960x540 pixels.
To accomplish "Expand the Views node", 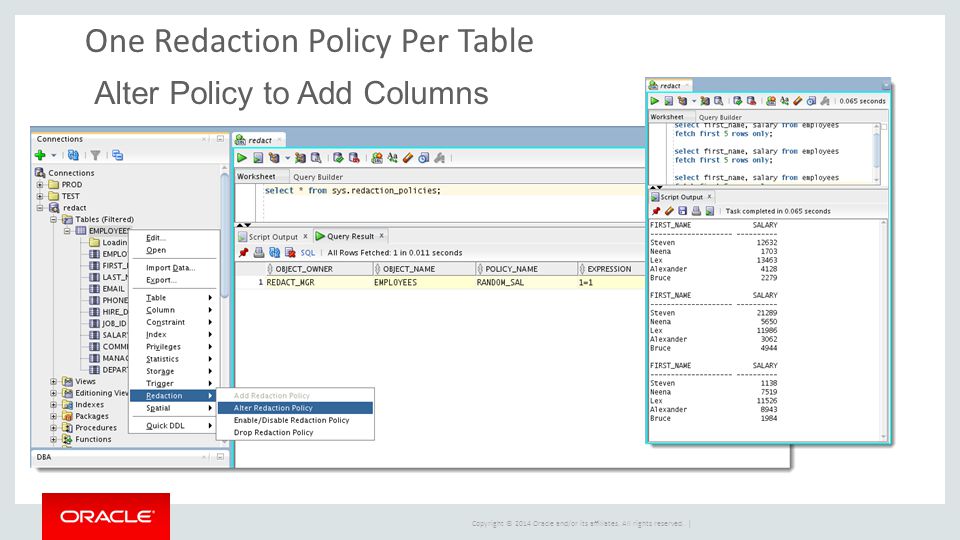I will click(x=53, y=381).
